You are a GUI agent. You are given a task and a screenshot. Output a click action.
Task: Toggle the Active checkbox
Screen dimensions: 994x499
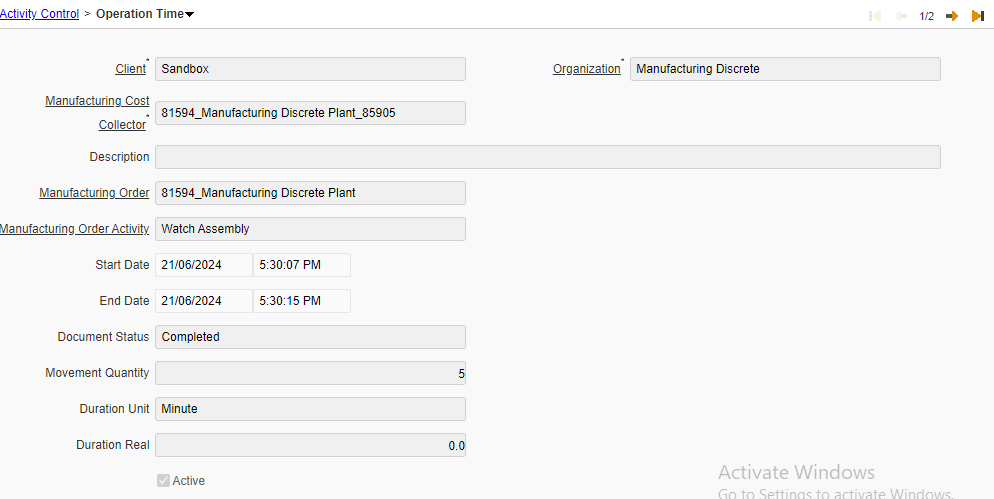tap(163, 481)
